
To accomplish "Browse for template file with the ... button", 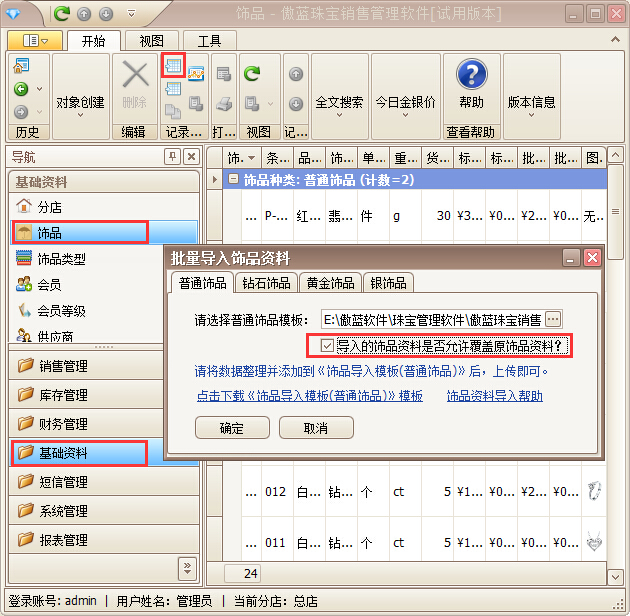I will tap(553, 320).
